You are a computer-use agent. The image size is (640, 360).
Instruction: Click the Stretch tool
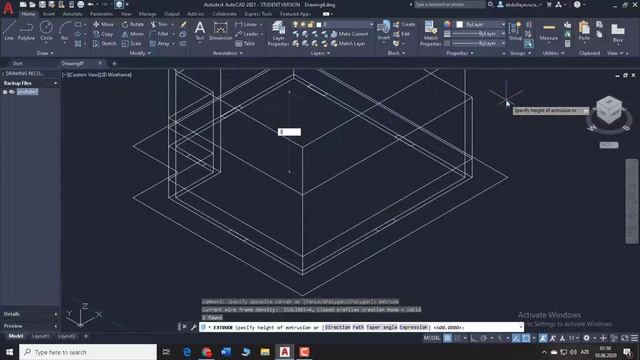point(104,44)
